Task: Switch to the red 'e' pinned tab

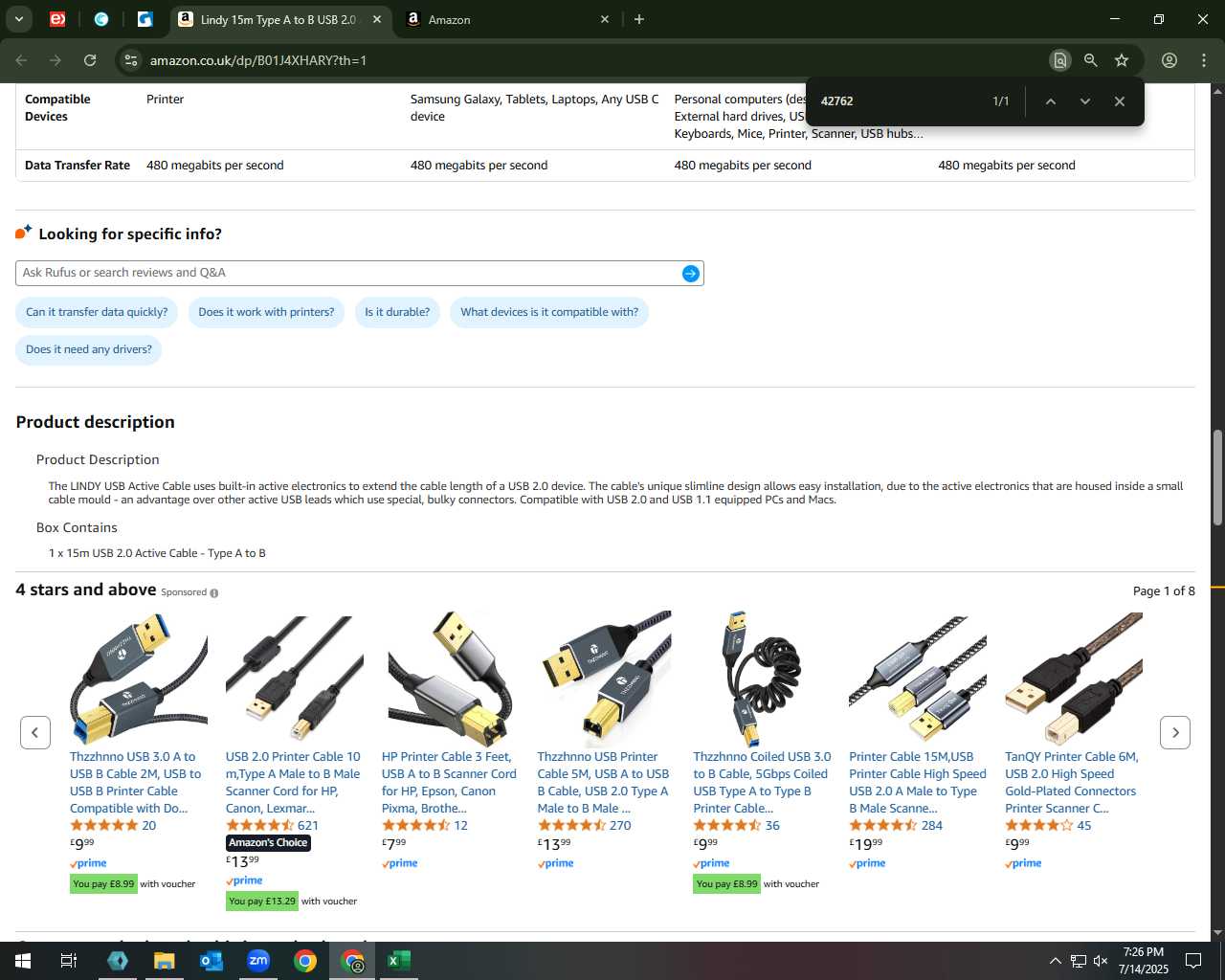Action: click(x=57, y=19)
